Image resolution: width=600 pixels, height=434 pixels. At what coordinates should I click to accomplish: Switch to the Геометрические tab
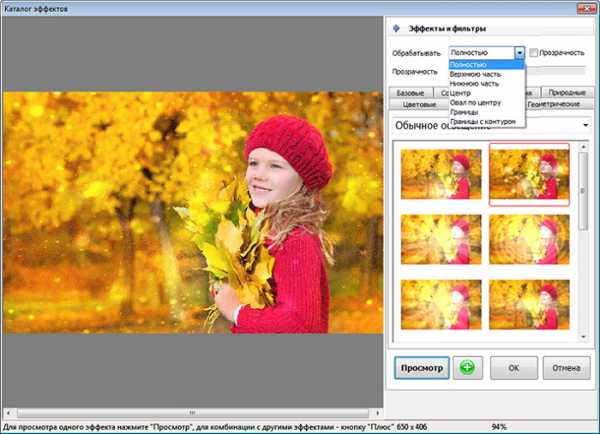(553, 104)
